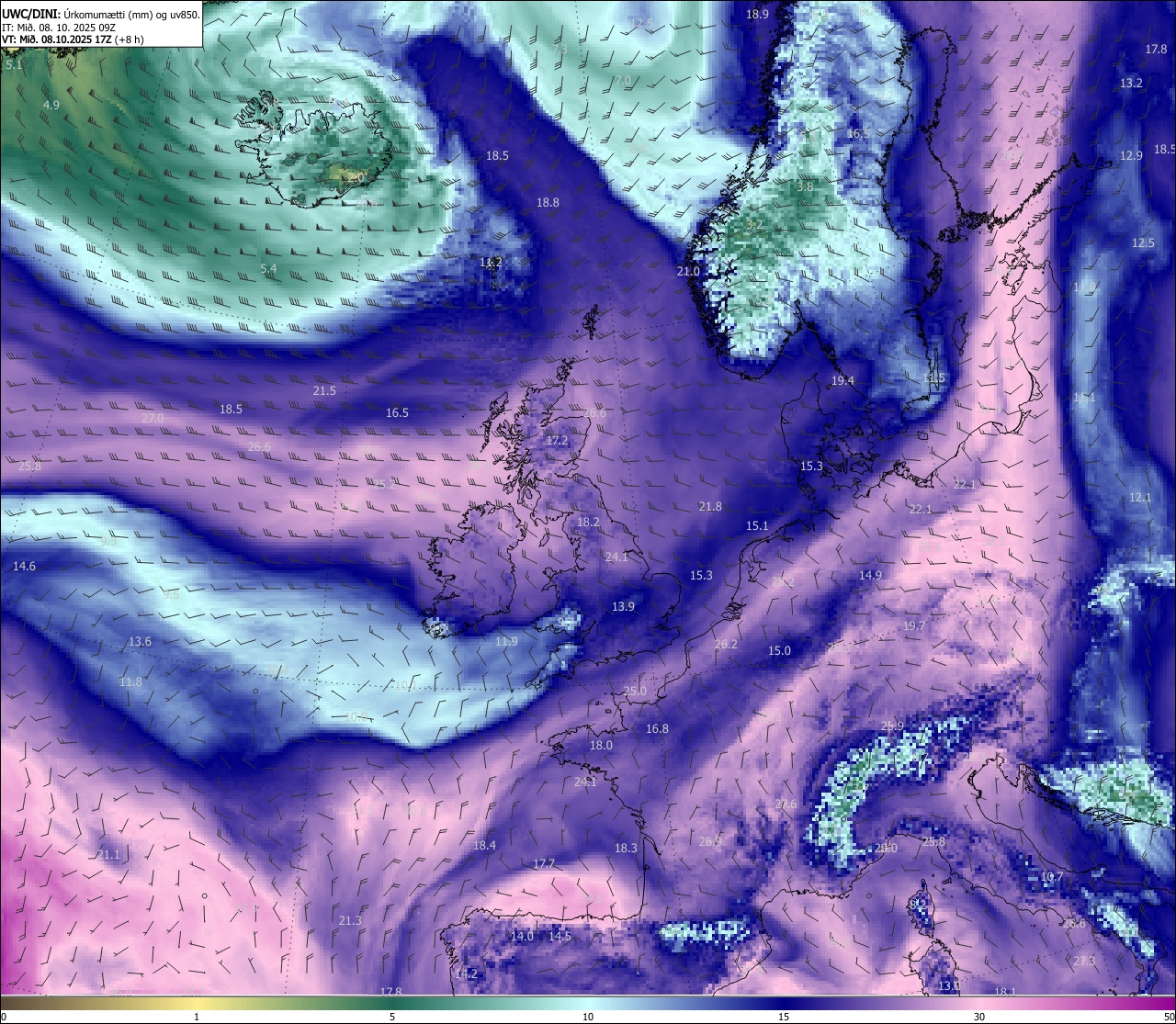Select the '27.0' value label
Viewport: 1176px width, 1024px height.
153,419
